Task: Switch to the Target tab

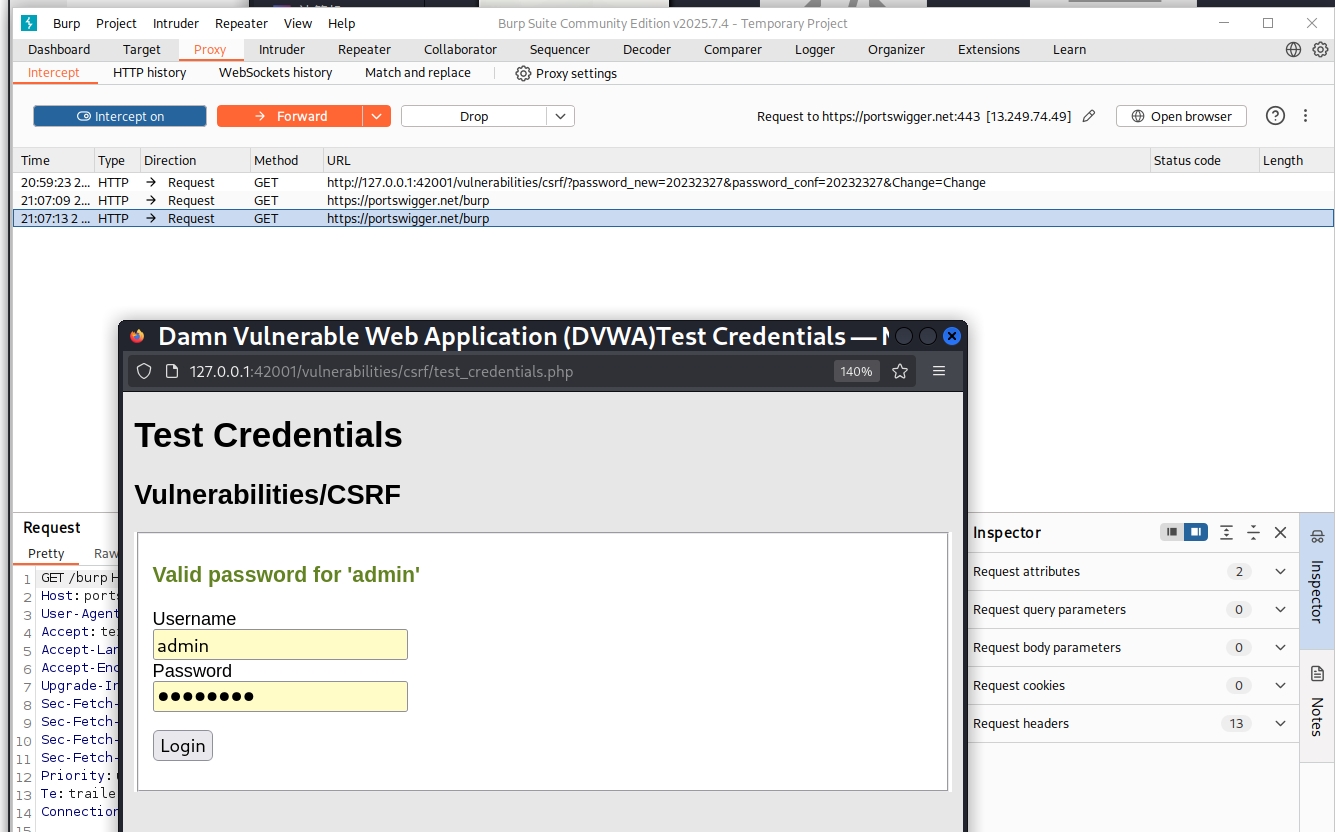Action: [142, 49]
